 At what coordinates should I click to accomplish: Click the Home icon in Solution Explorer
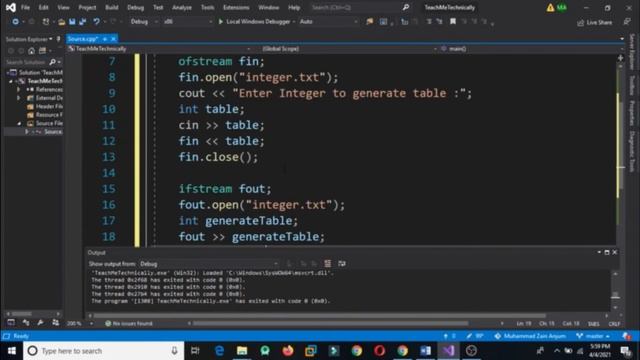(31, 51)
